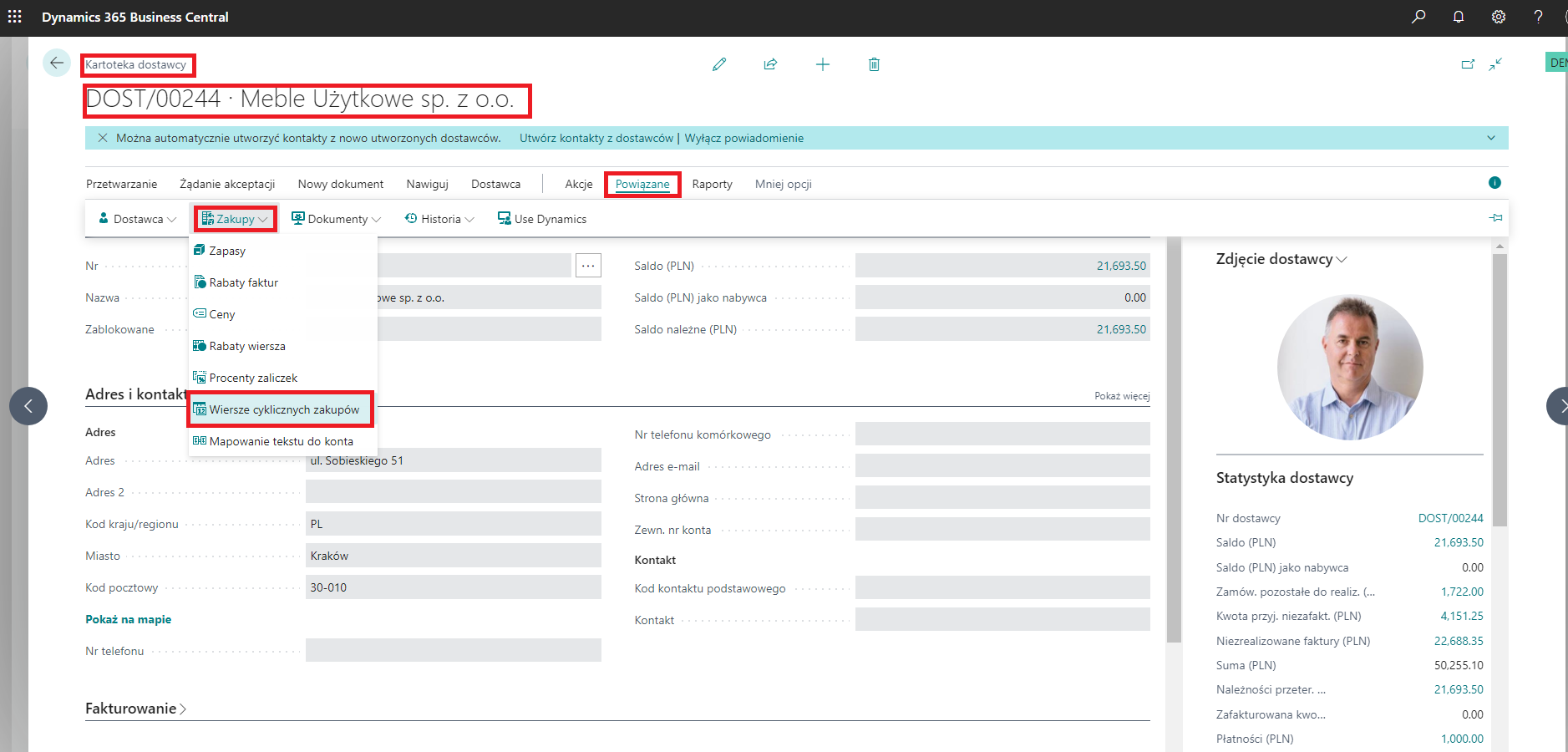Click the Kod pocztowy field 30-010
1568x752 pixels.
tap(454, 587)
